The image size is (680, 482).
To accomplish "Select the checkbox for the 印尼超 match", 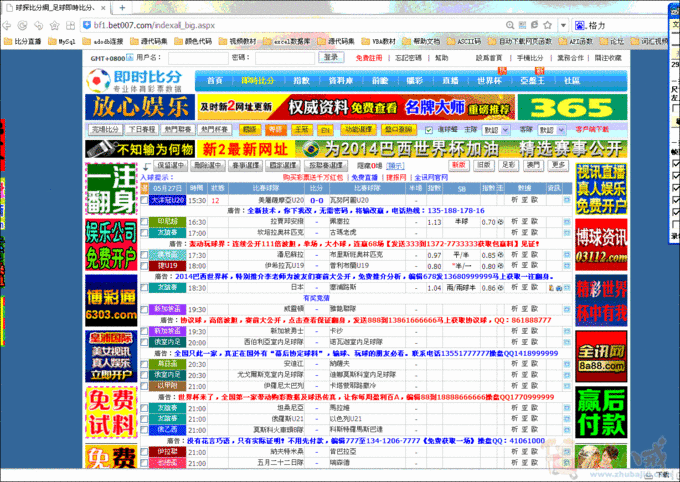I will point(144,222).
